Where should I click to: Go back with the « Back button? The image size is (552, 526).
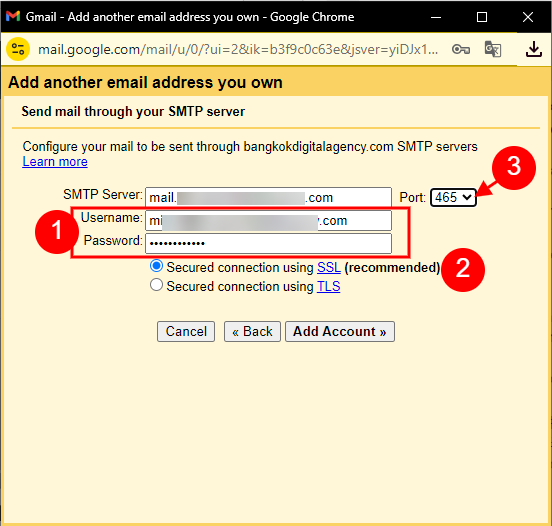click(x=252, y=331)
